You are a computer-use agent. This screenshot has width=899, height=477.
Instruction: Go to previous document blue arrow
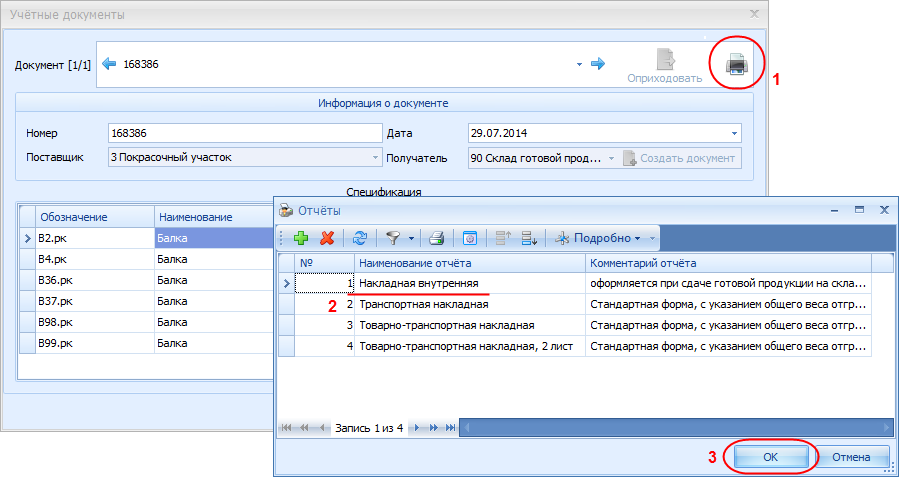tap(108, 64)
